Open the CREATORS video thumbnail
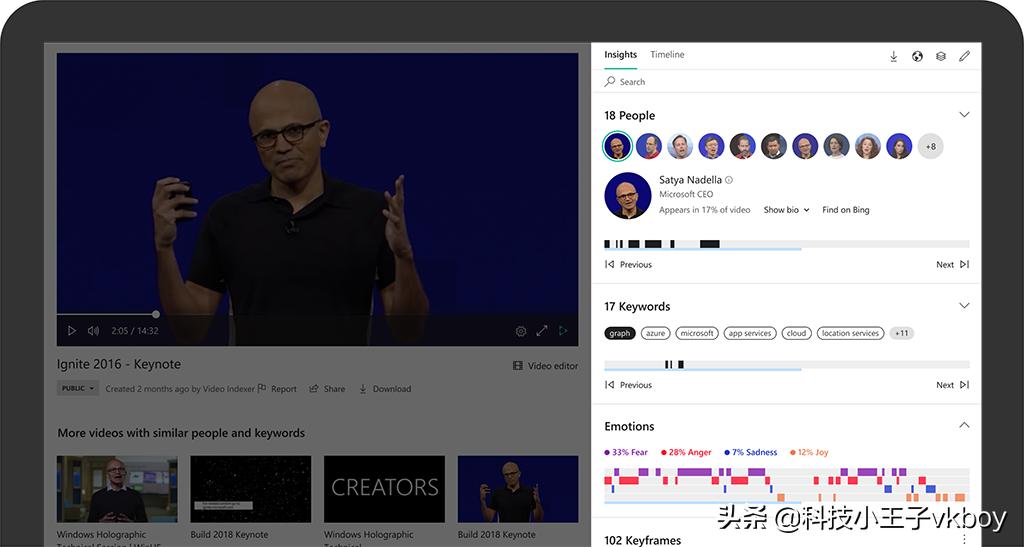 384,489
